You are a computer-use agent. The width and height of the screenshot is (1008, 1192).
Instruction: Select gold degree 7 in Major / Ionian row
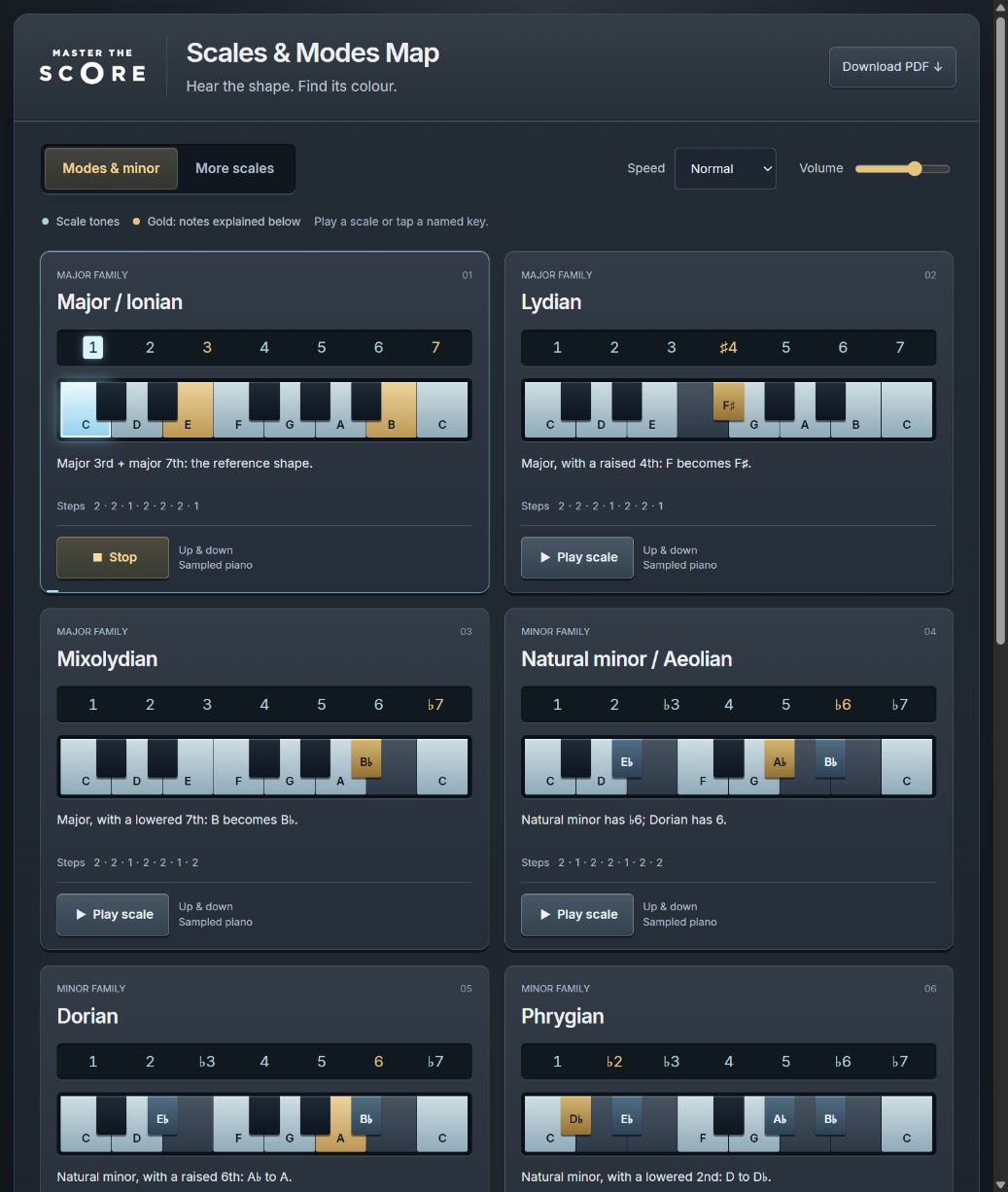tap(435, 347)
